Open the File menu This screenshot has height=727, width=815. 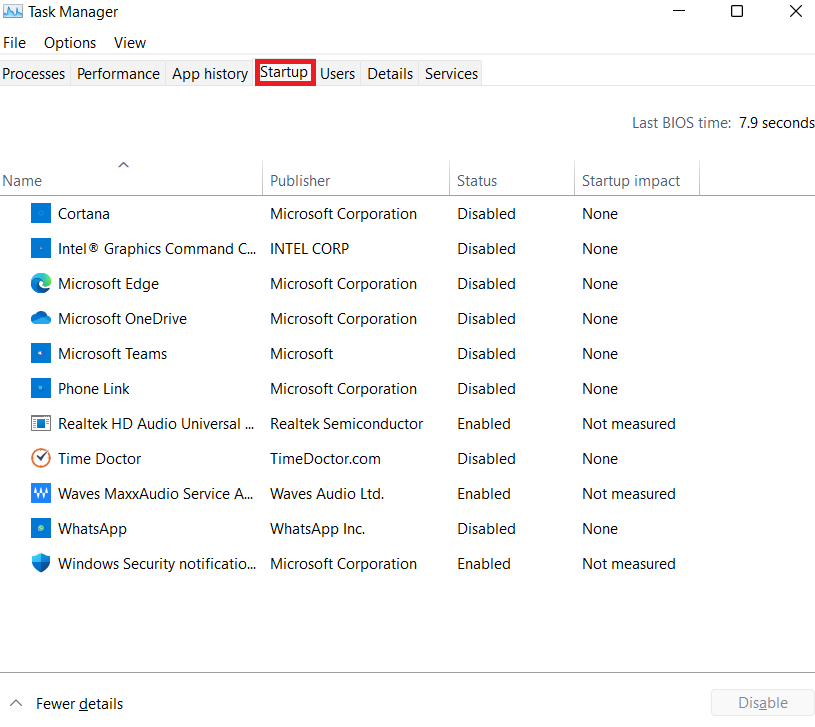14,43
